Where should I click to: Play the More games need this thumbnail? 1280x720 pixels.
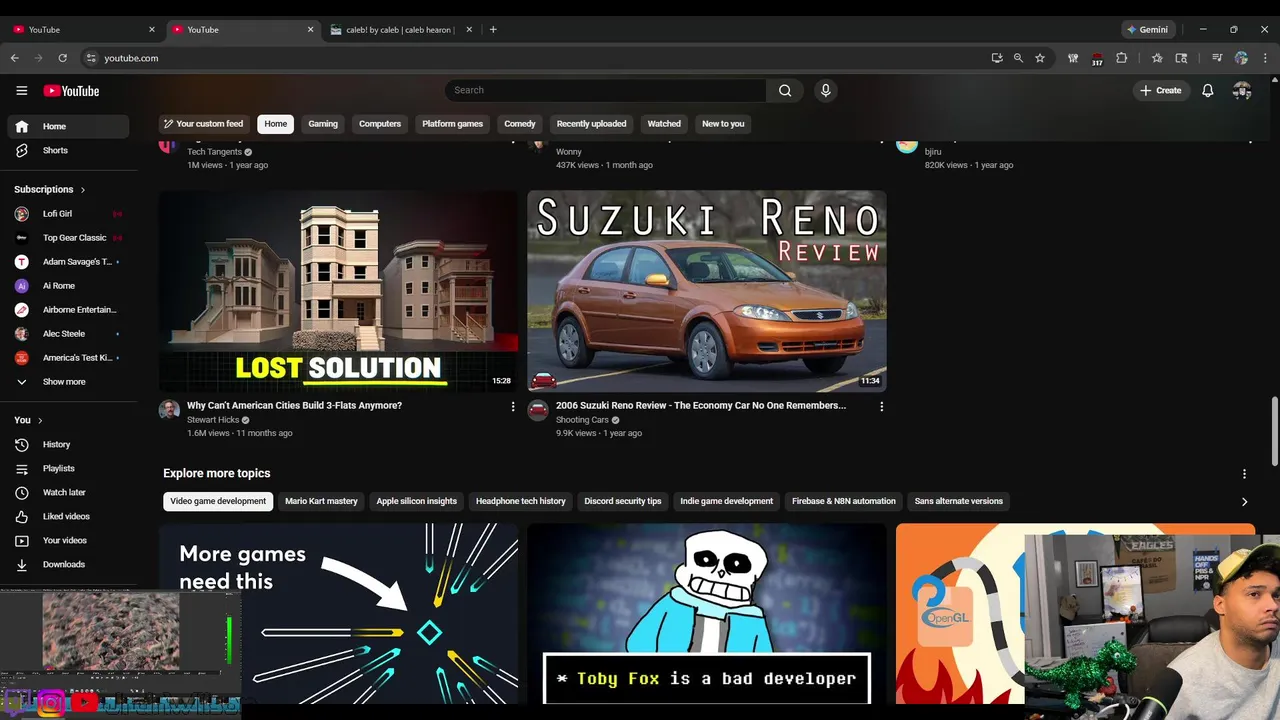click(338, 614)
